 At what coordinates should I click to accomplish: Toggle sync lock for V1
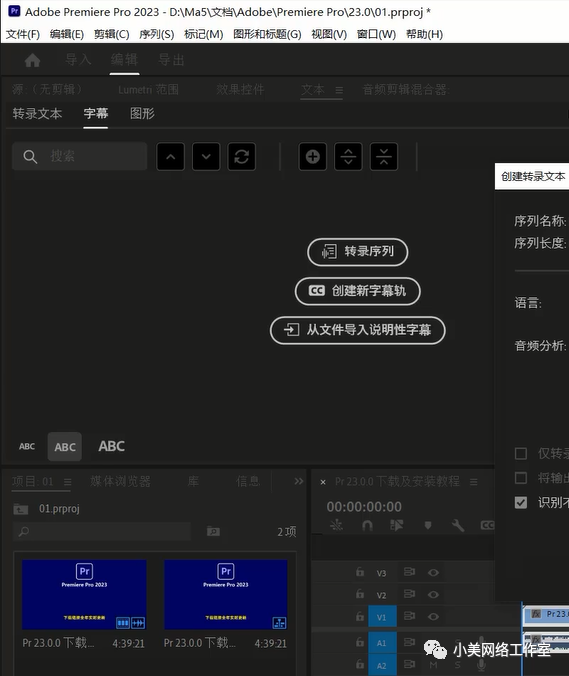point(409,617)
